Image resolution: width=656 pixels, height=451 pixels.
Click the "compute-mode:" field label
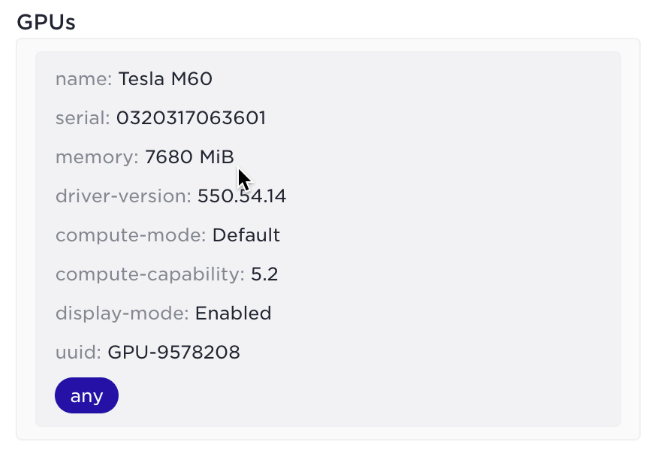point(131,235)
